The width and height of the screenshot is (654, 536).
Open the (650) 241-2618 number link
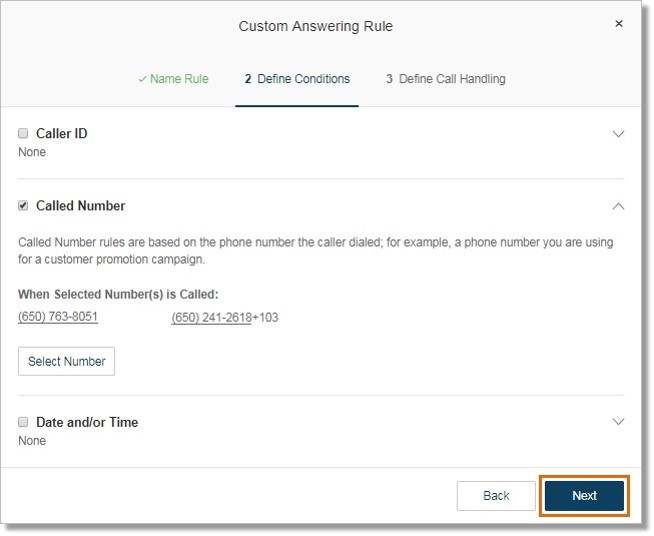pos(211,318)
